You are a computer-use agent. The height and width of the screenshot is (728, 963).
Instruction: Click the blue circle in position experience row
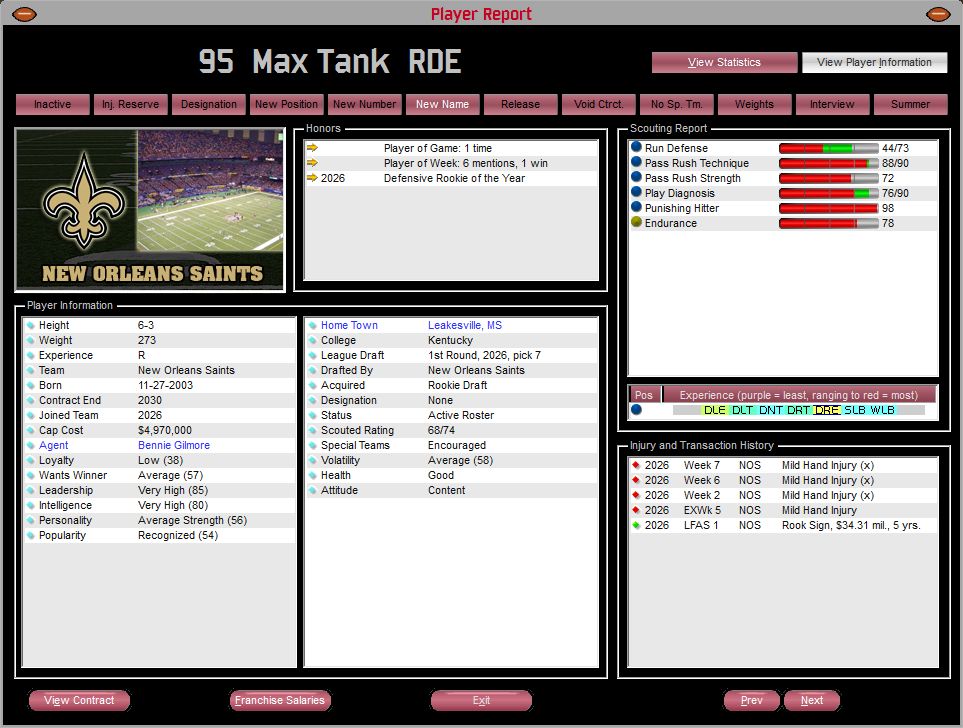point(636,410)
